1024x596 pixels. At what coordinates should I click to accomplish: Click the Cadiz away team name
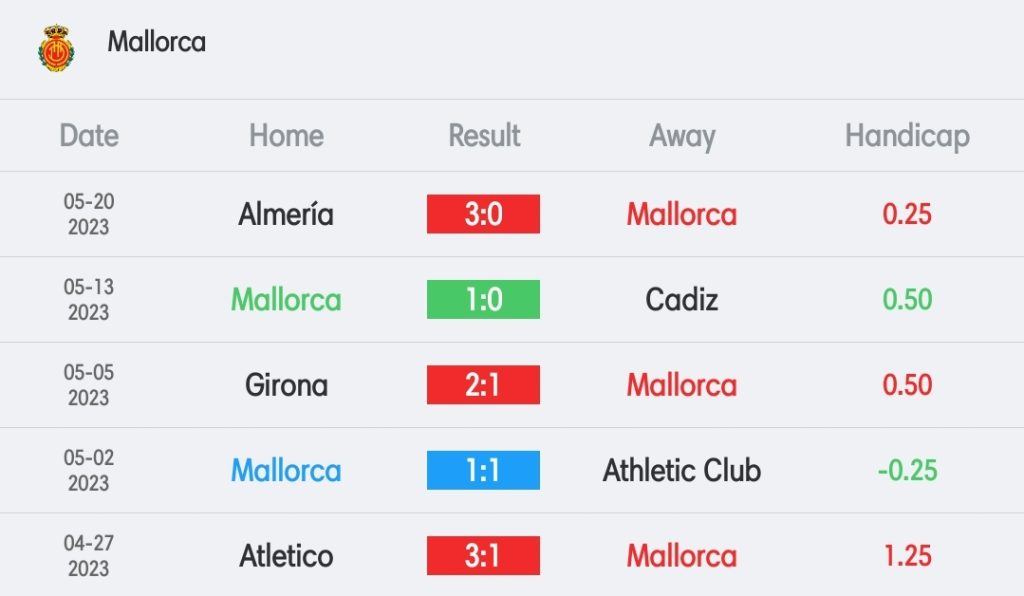pos(682,300)
